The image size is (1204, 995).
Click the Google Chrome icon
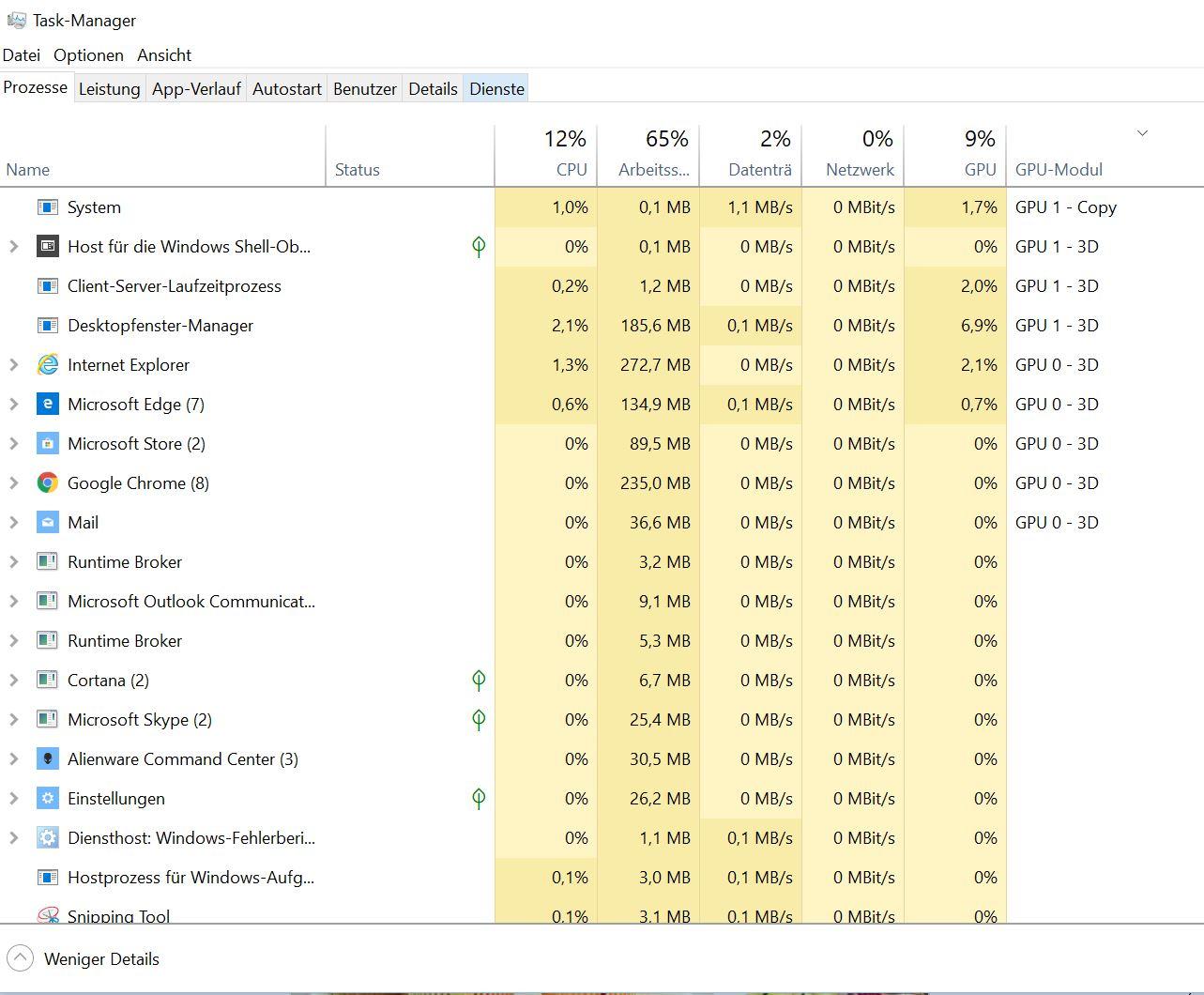47,483
